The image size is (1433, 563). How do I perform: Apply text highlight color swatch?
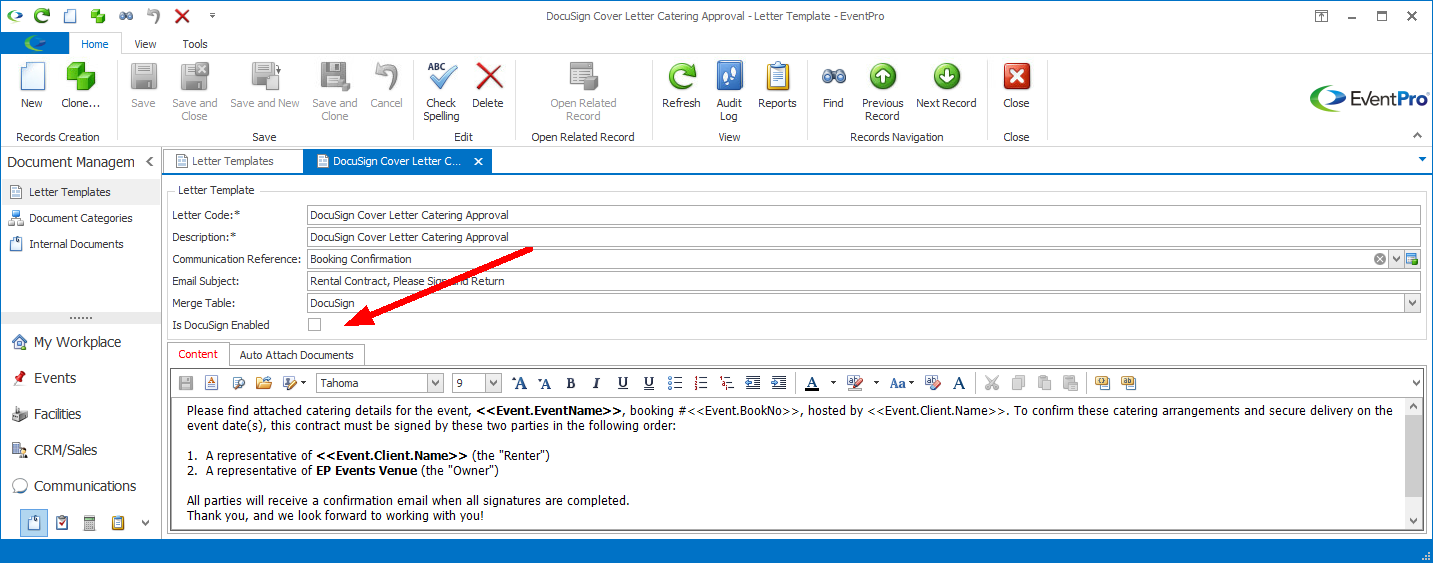coord(855,383)
